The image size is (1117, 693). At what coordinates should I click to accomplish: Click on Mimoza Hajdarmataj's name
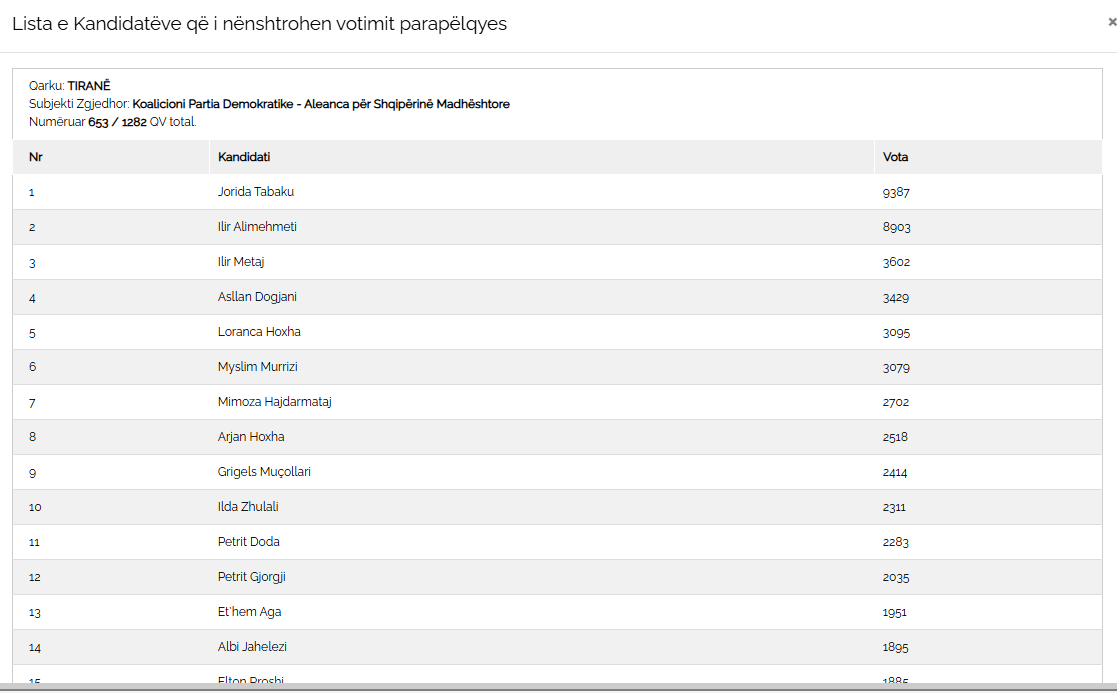tap(274, 402)
